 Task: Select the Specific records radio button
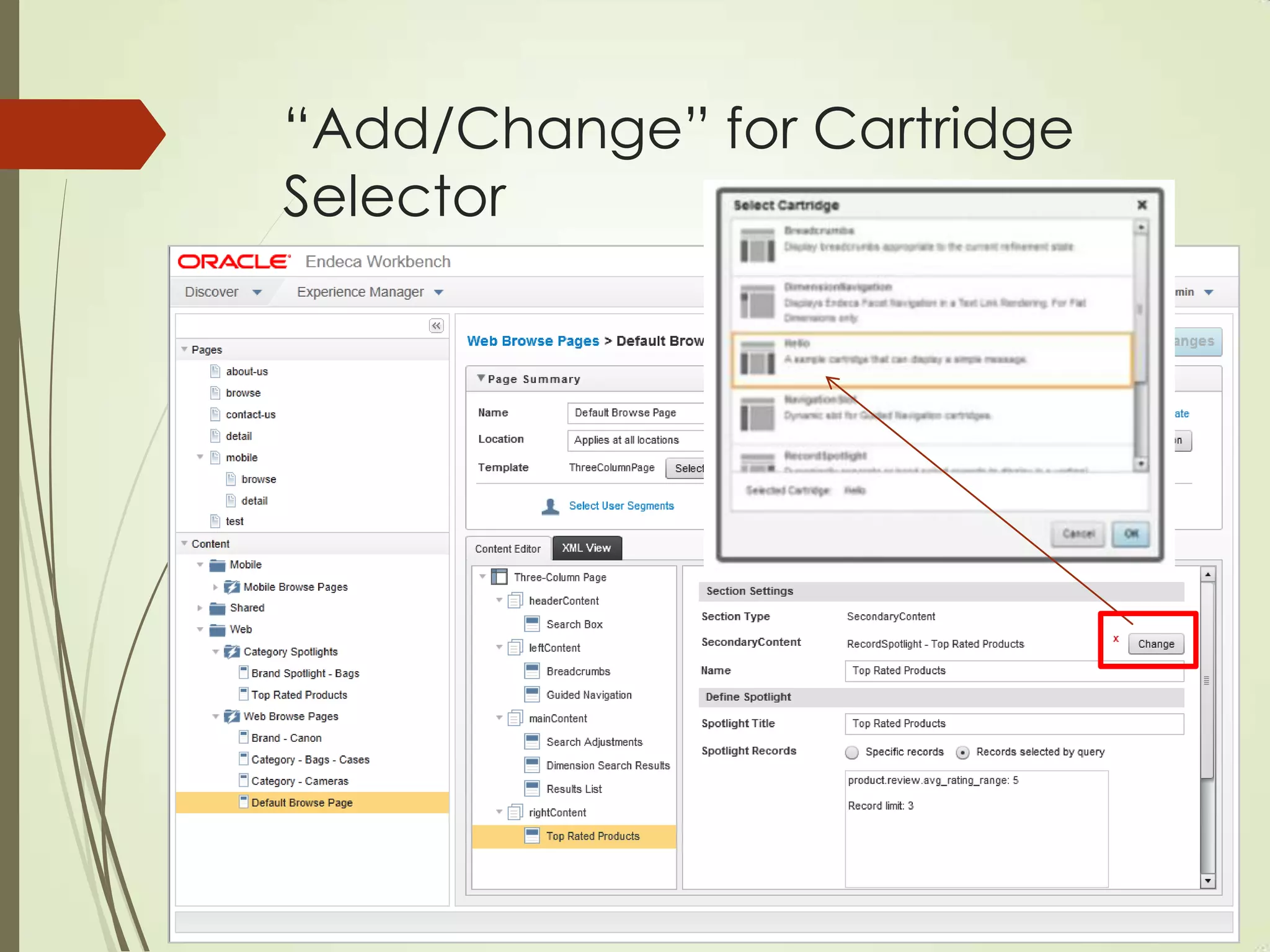(852, 752)
